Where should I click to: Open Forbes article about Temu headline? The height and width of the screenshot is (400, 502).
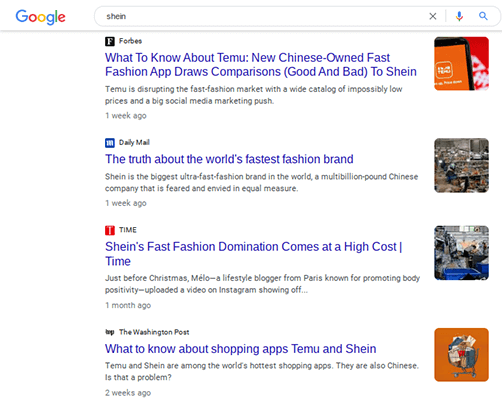pyautogui.click(x=261, y=65)
